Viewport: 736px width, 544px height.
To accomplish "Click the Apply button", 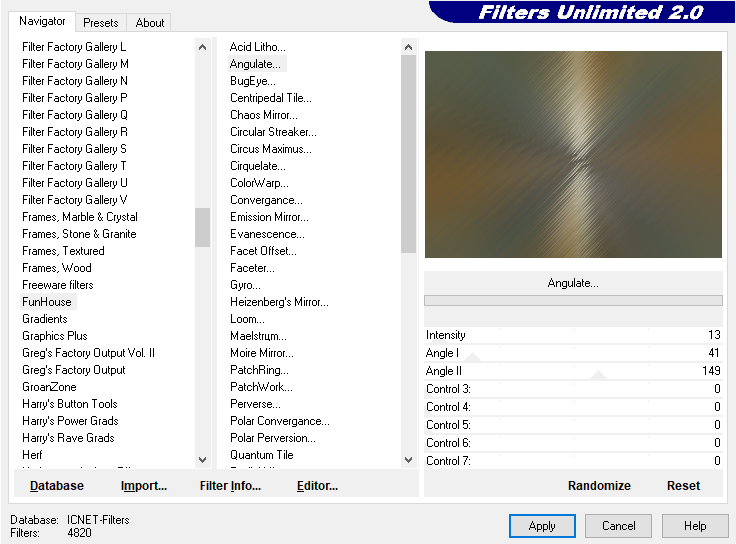I will (542, 526).
